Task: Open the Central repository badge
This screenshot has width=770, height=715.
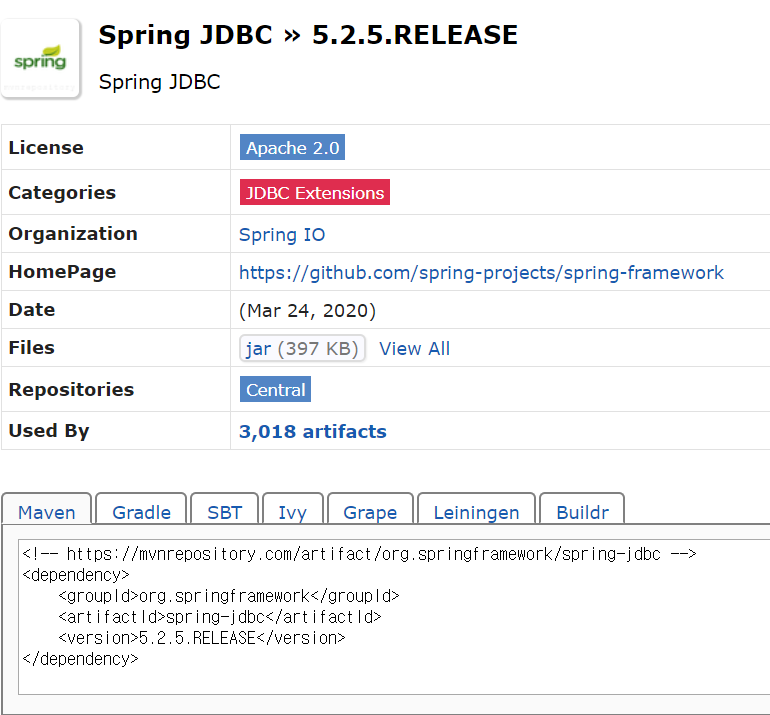Action: (275, 389)
